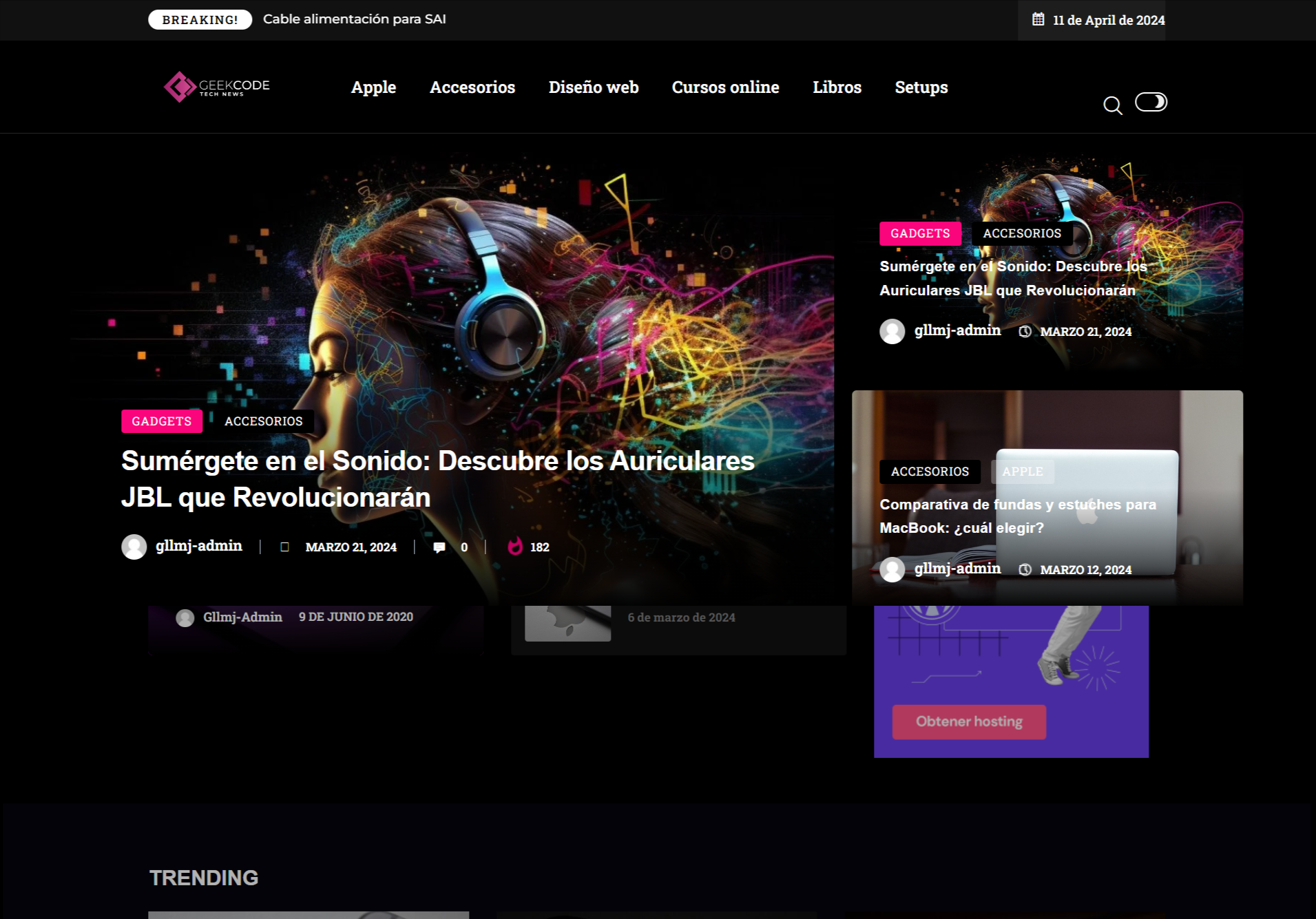Click the comment bubble icon
This screenshot has width=1316, height=919.
point(439,547)
